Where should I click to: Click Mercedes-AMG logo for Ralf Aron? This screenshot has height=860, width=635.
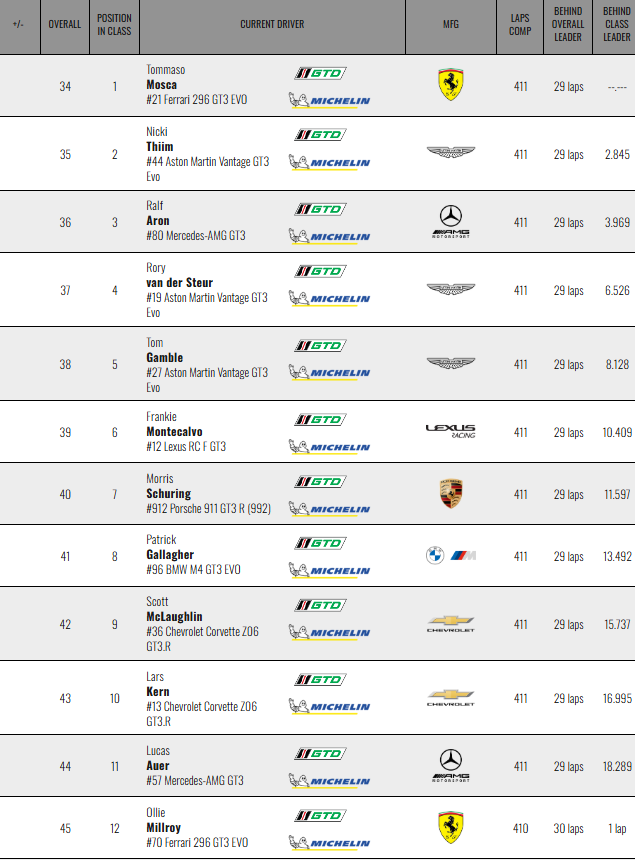[450, 222]
